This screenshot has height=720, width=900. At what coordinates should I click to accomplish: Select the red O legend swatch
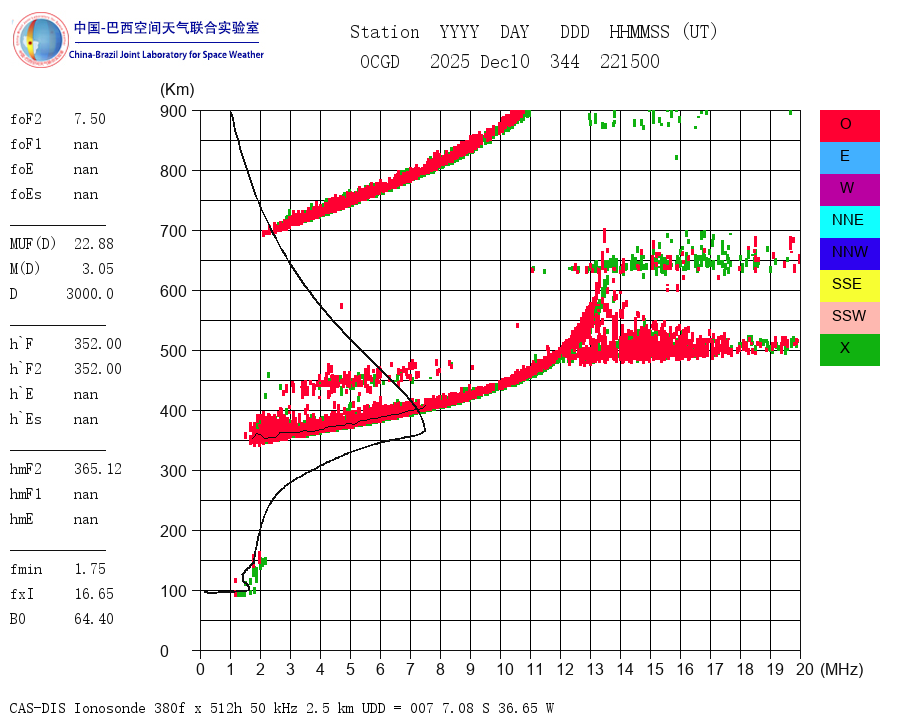tap(849, 126)
